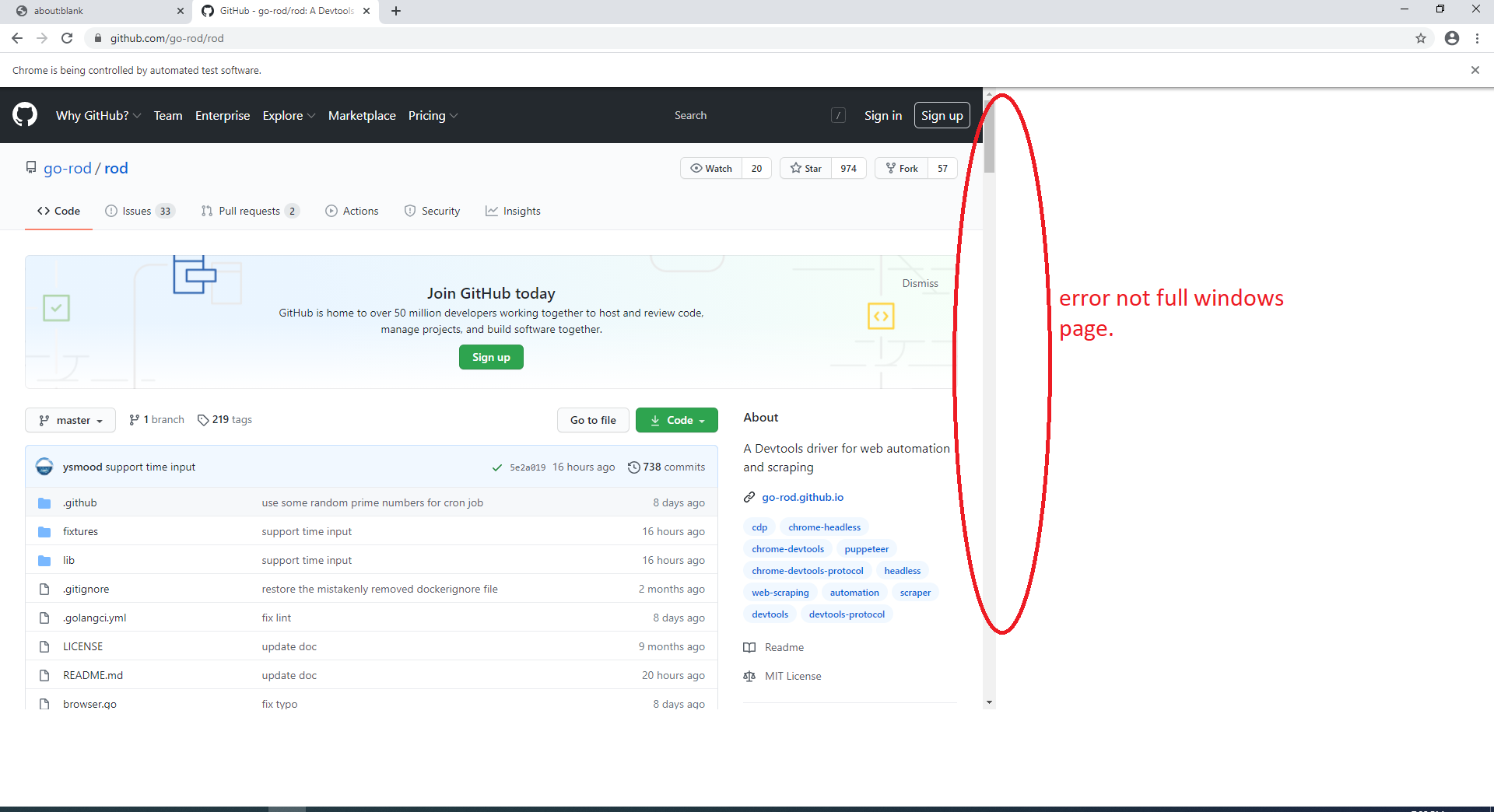This screenshot has height=812, width=1494.
Task: Click the tag icon beside 219 tags
Action: point(203,419)
